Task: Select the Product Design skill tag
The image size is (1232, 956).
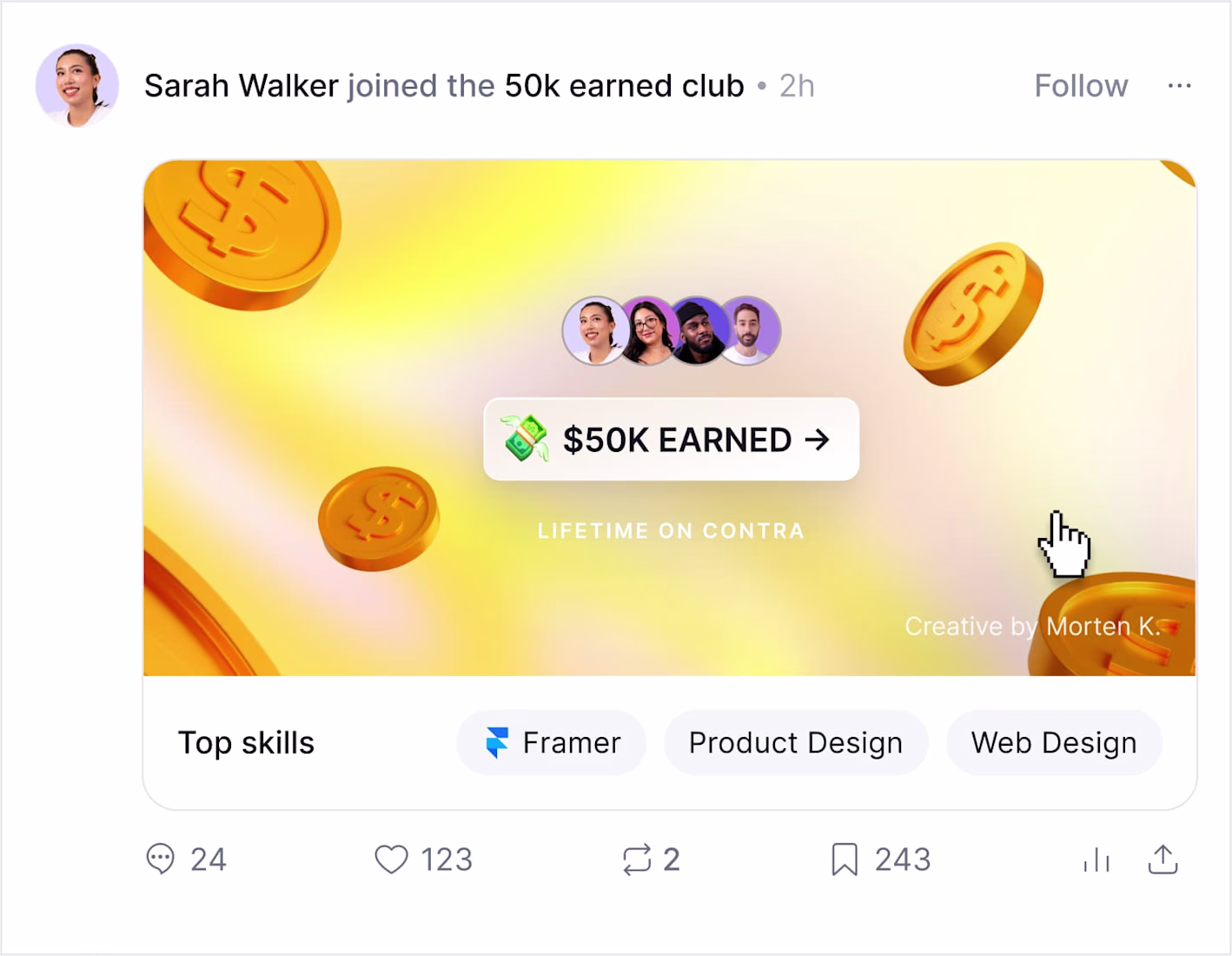Action: 796,743
